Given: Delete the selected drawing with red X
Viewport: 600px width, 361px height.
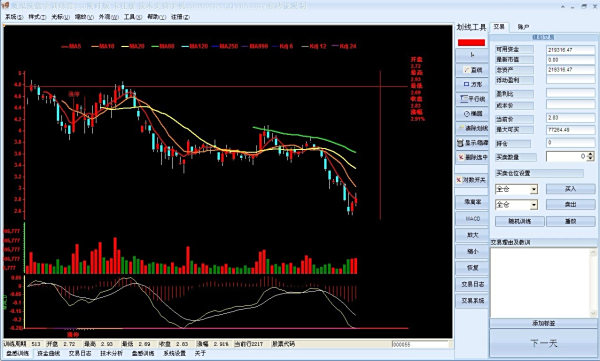Looking at the screenshot, I should pyautogui.click(x=472, y=157).
